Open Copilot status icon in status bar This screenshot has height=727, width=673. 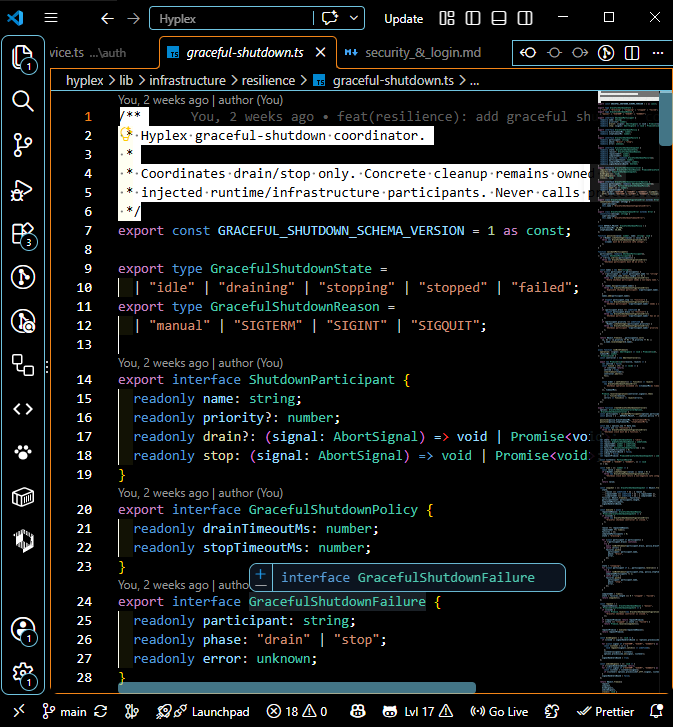click(357, 712)
